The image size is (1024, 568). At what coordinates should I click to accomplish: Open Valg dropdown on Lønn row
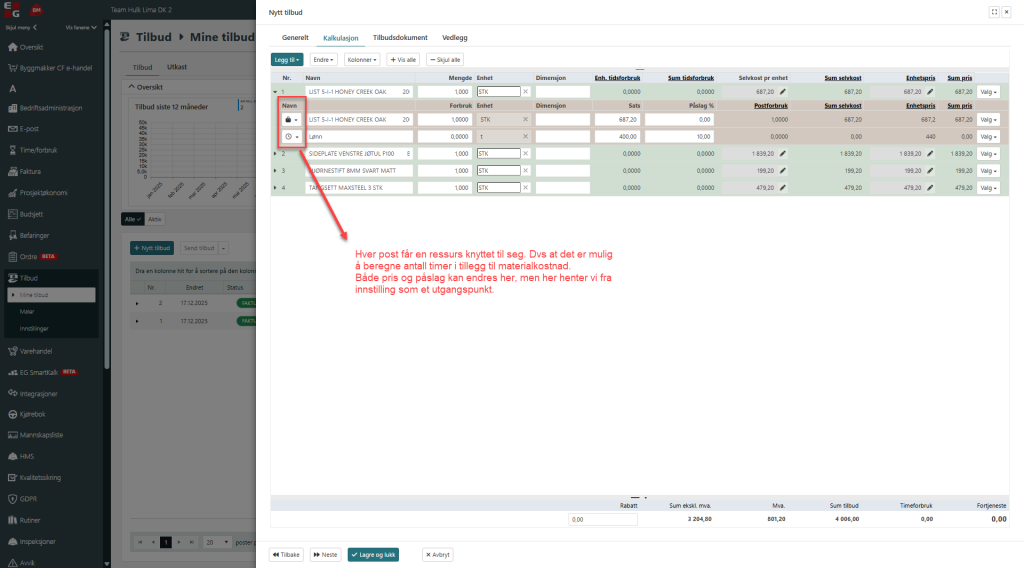tap(988, 136)
